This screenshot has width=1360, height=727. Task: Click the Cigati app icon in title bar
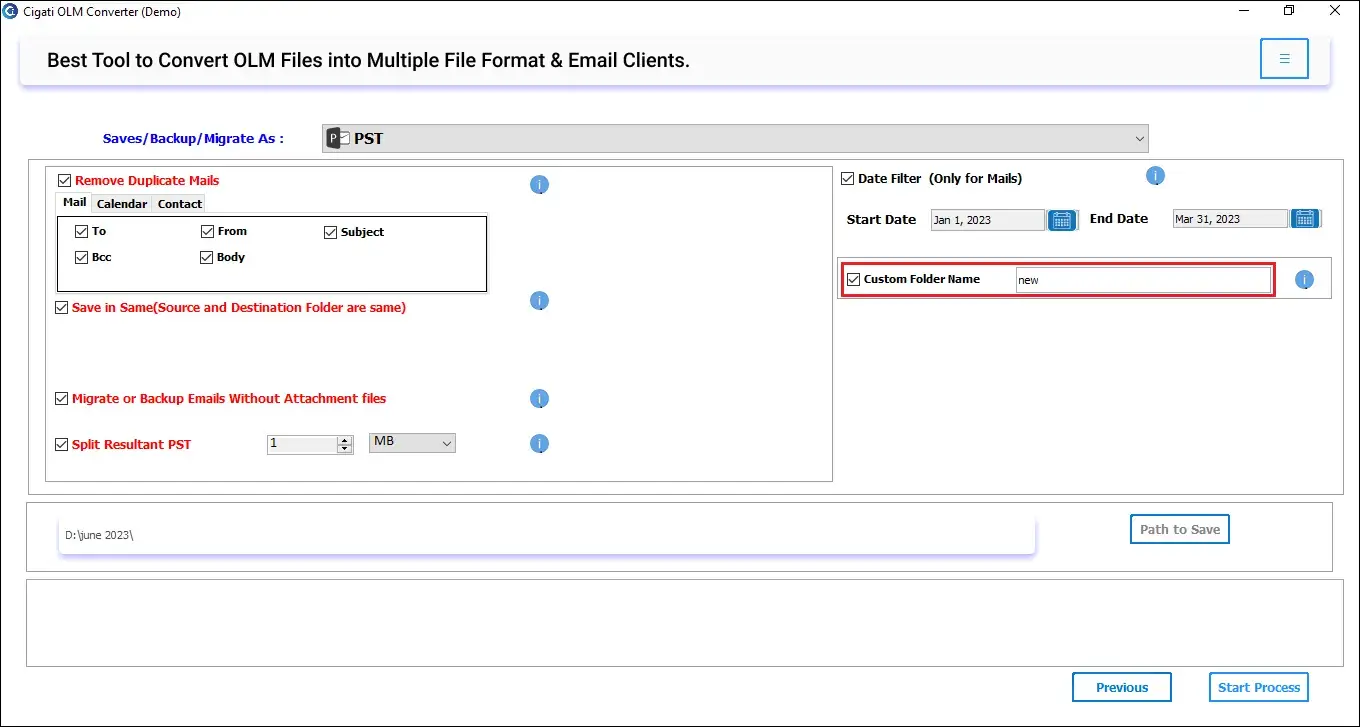(11, 12)
